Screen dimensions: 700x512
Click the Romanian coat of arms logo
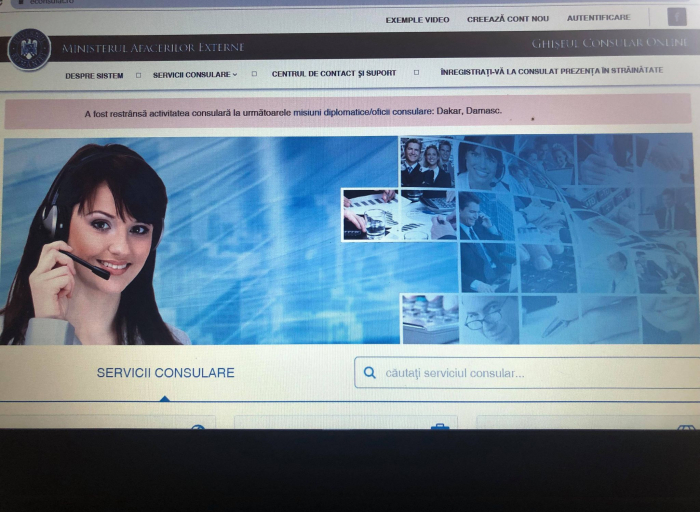(29, 49)
